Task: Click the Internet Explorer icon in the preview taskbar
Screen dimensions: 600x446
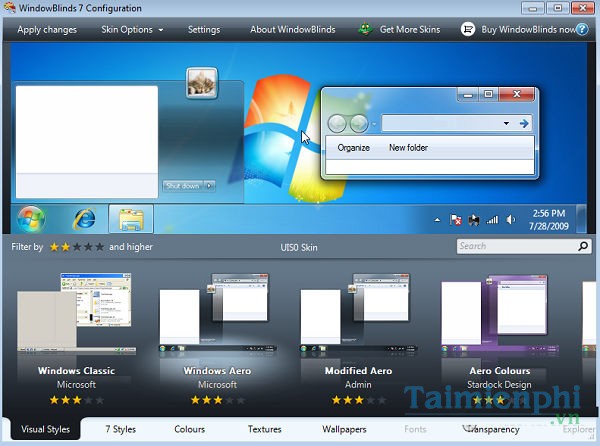Action: pos(84,219)
